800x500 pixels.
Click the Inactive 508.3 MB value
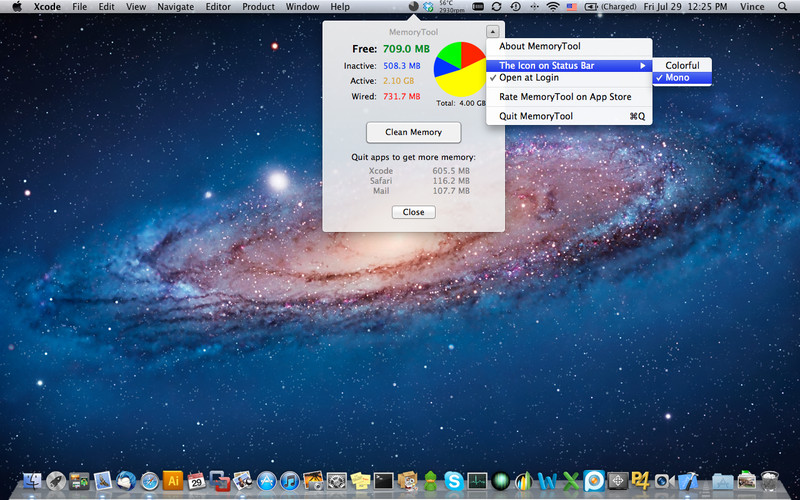[402, 66]
